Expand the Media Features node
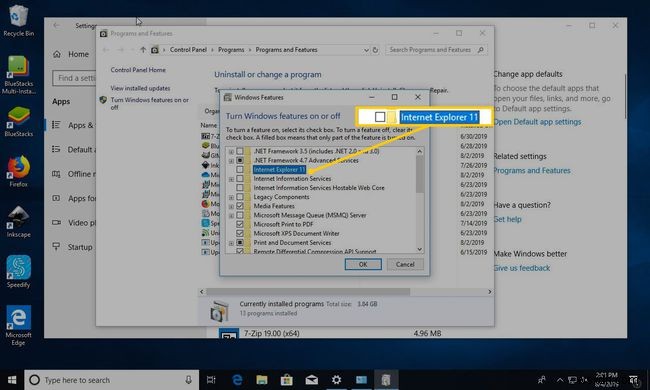The image size is (650, 390). (x=231, y=206)
